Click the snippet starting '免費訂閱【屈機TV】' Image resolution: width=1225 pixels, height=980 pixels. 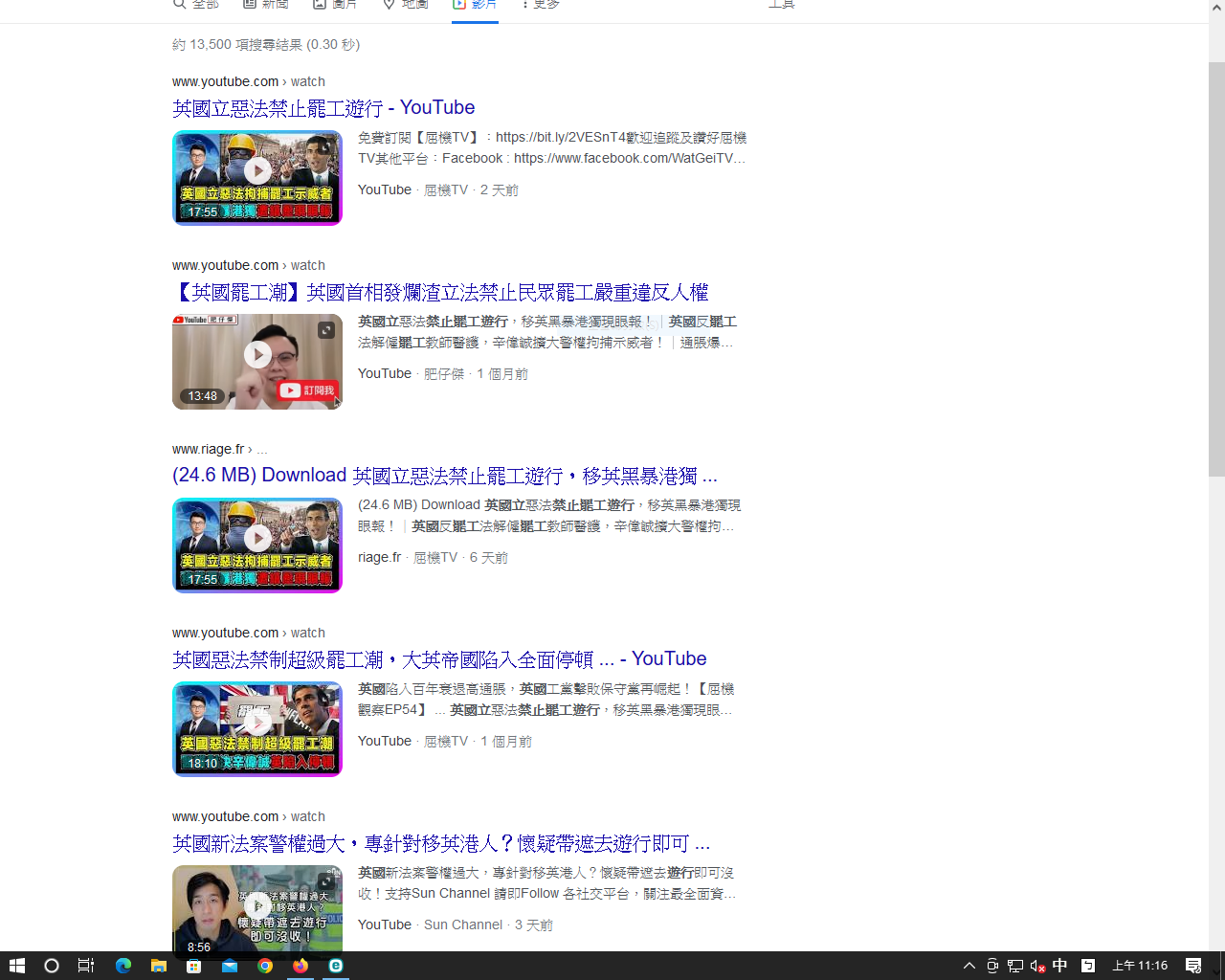(552, 148)
